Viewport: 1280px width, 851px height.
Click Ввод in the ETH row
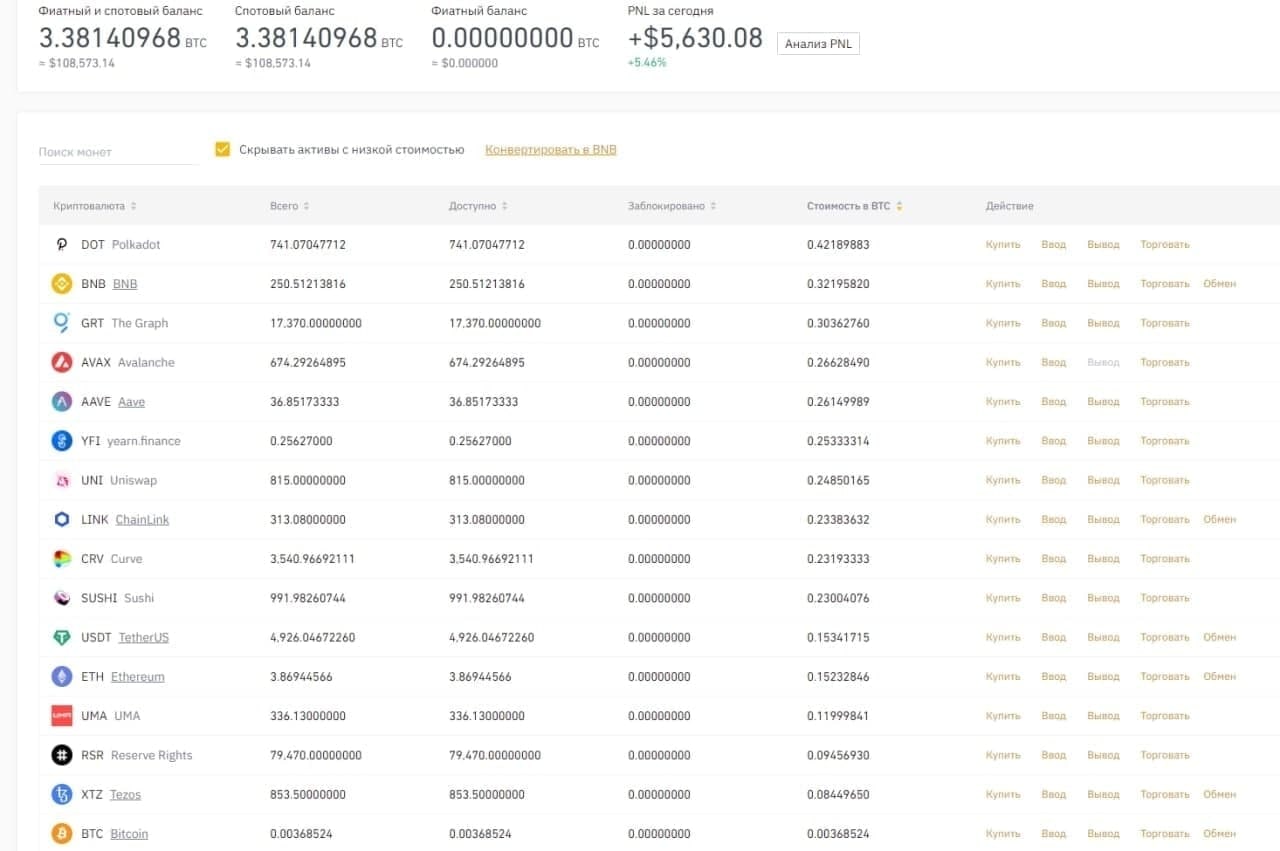[1054, 676]
